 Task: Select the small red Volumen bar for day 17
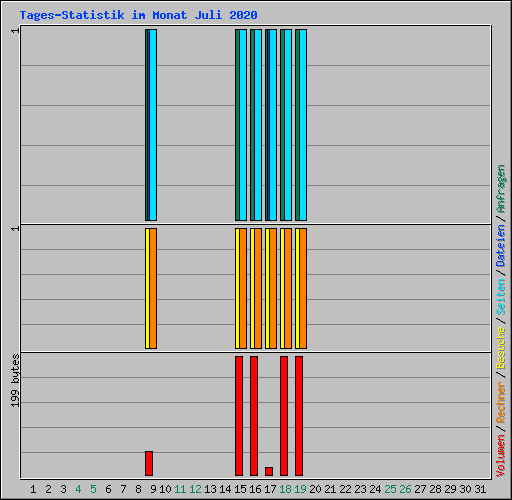coord(269,471)
